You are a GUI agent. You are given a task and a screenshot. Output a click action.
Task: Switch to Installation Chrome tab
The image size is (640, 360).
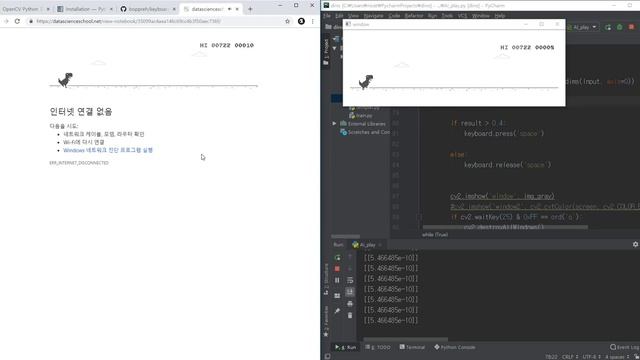(x=84, y=9)
